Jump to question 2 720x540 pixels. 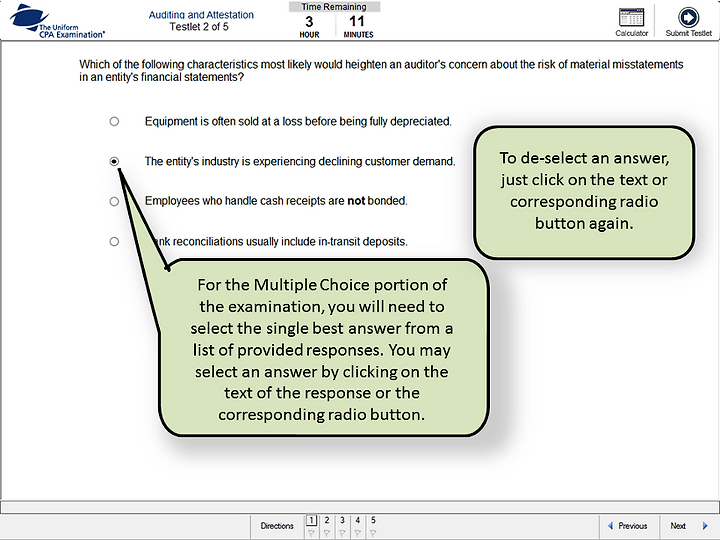[326, 520]
